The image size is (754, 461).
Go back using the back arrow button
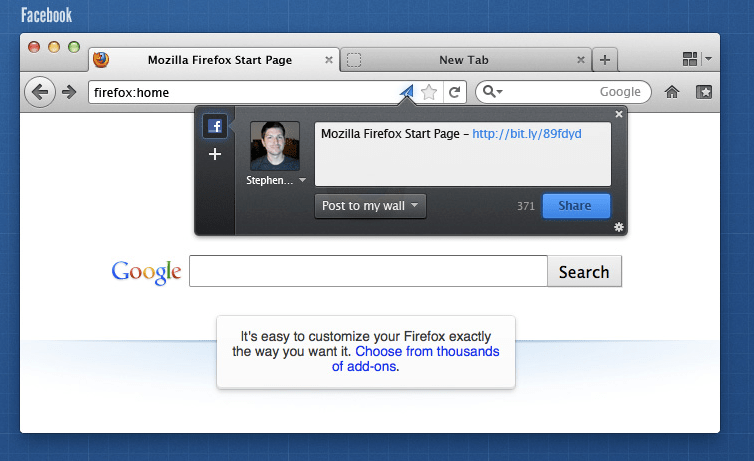click(x=40, y=92)
